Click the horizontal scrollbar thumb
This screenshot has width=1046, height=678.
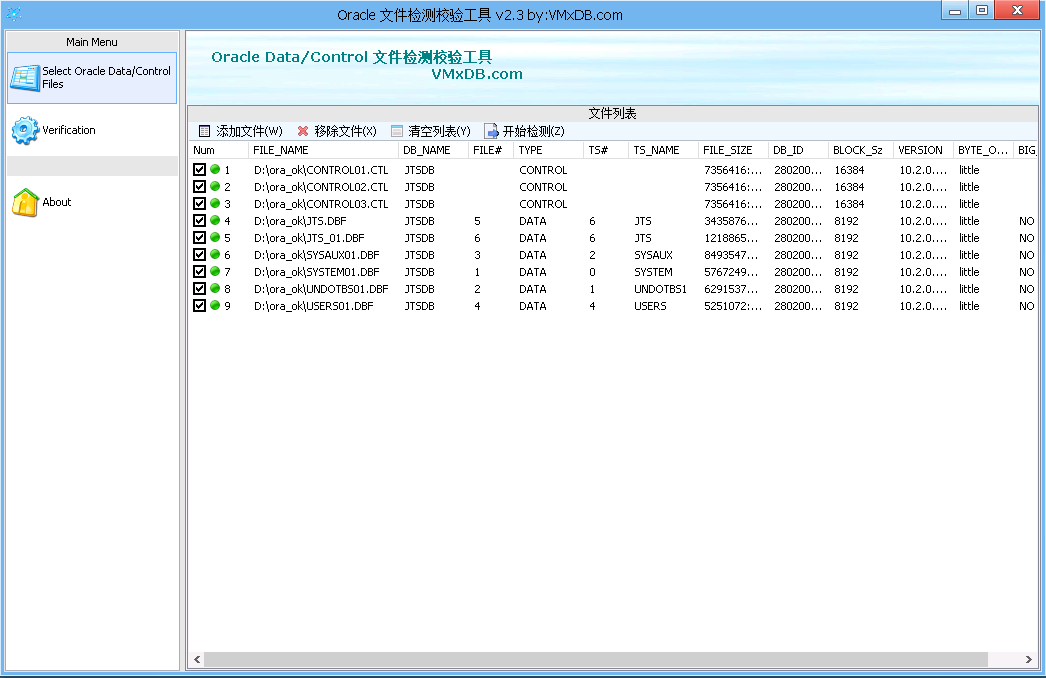click(596, 659)
